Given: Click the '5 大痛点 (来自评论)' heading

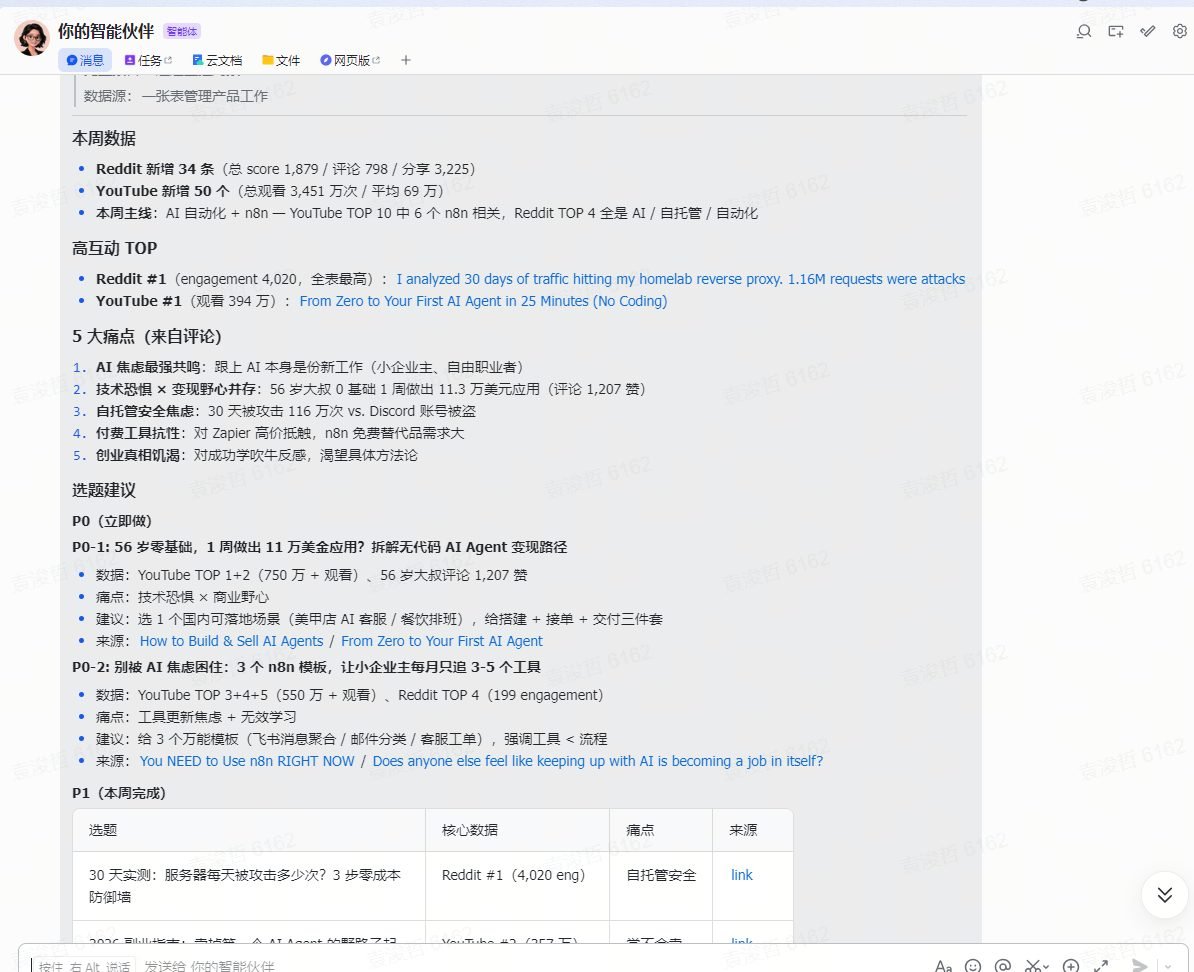Looking at the screenshot, I should [x=146, y=337].
